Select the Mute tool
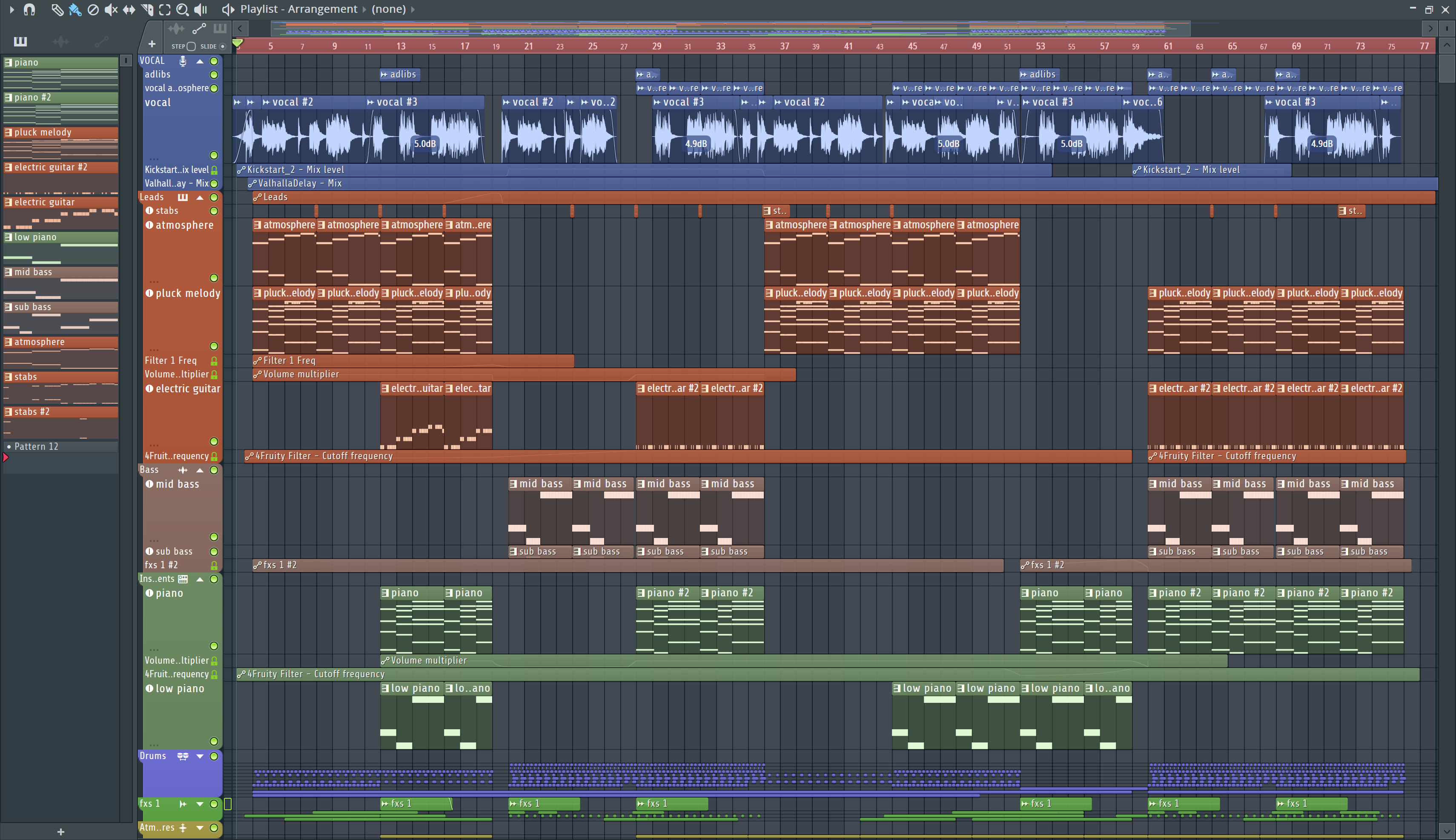This screenshot has height=840, width=1456. (x=111, y=9)
